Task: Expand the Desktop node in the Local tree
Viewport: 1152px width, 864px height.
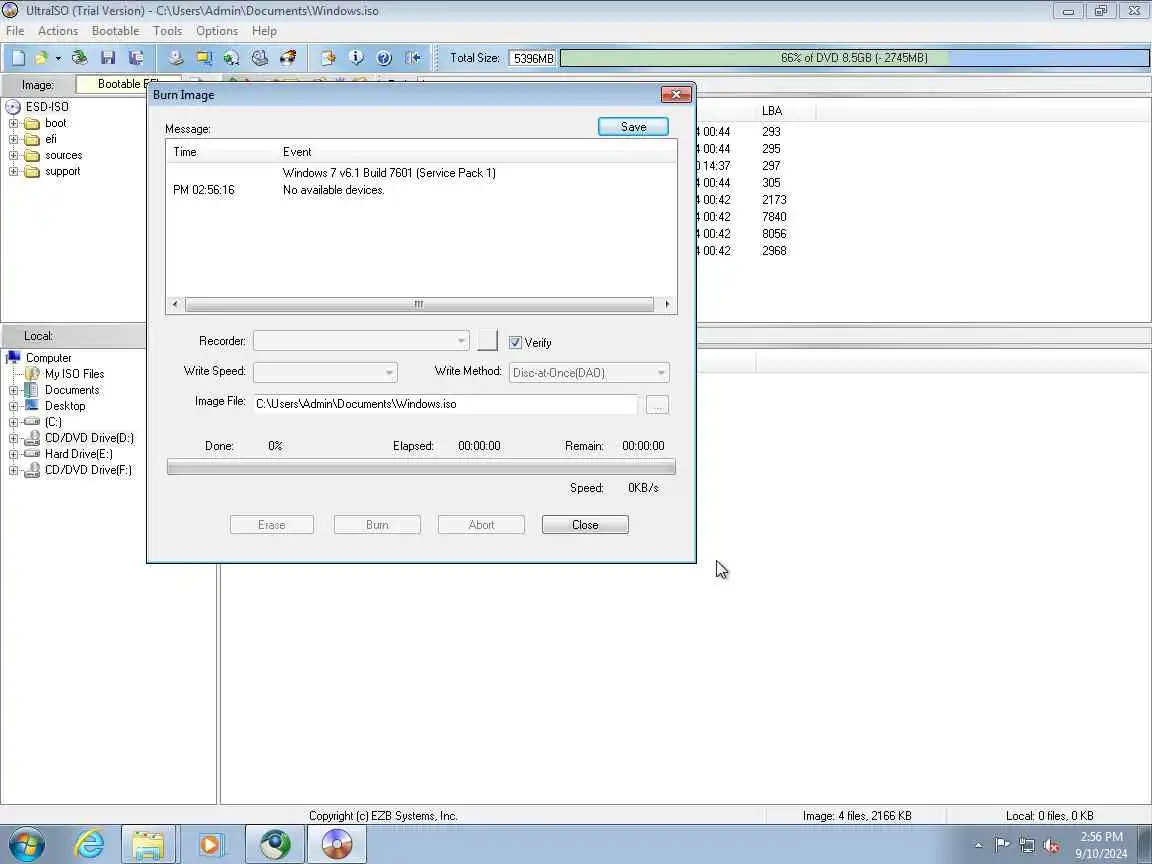Action: [x=13, y=406]
